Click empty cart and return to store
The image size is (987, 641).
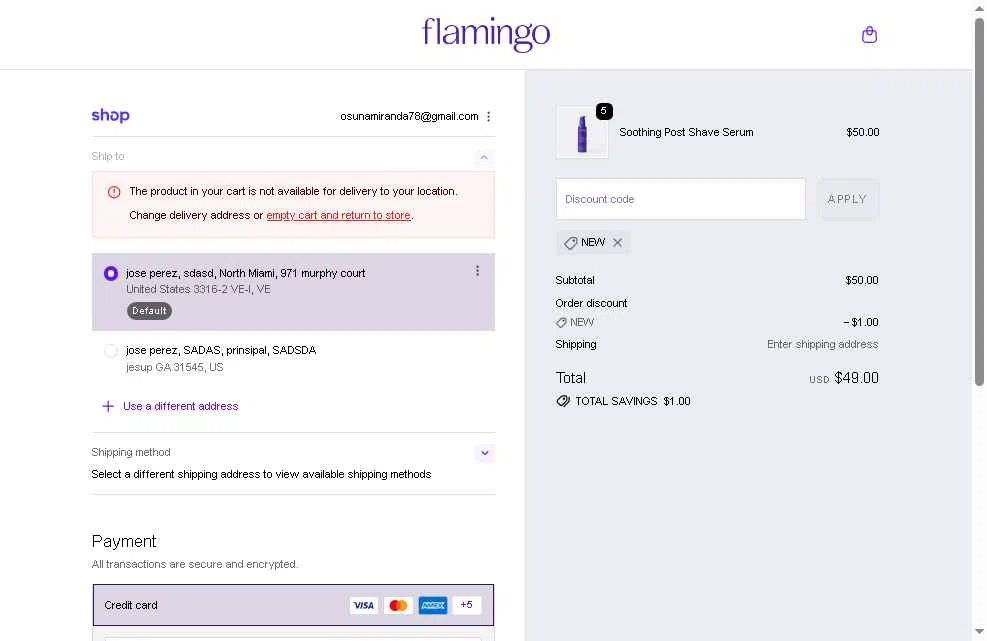(x=338, y=215)
